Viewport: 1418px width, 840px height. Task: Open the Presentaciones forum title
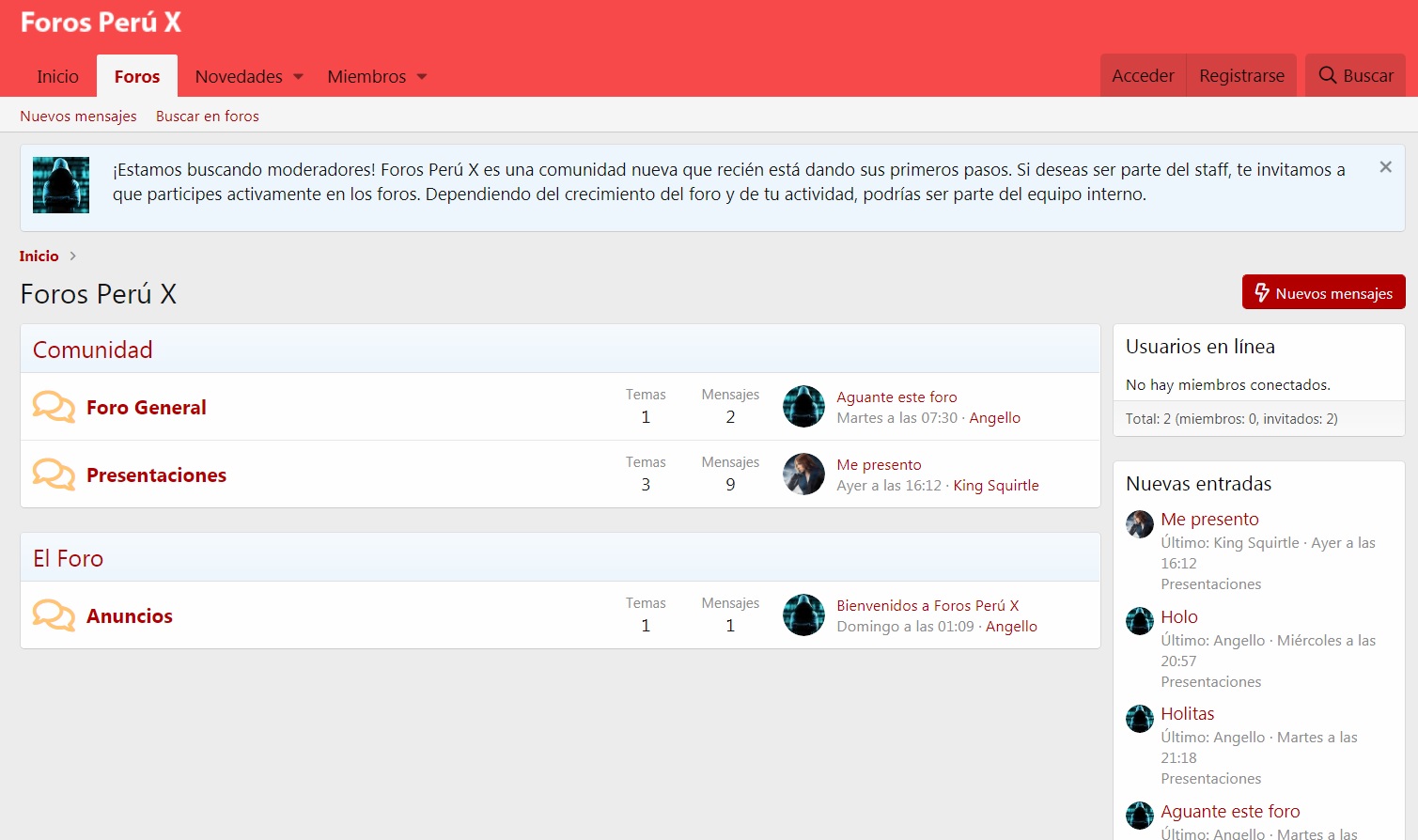click(x=156, y=474)
